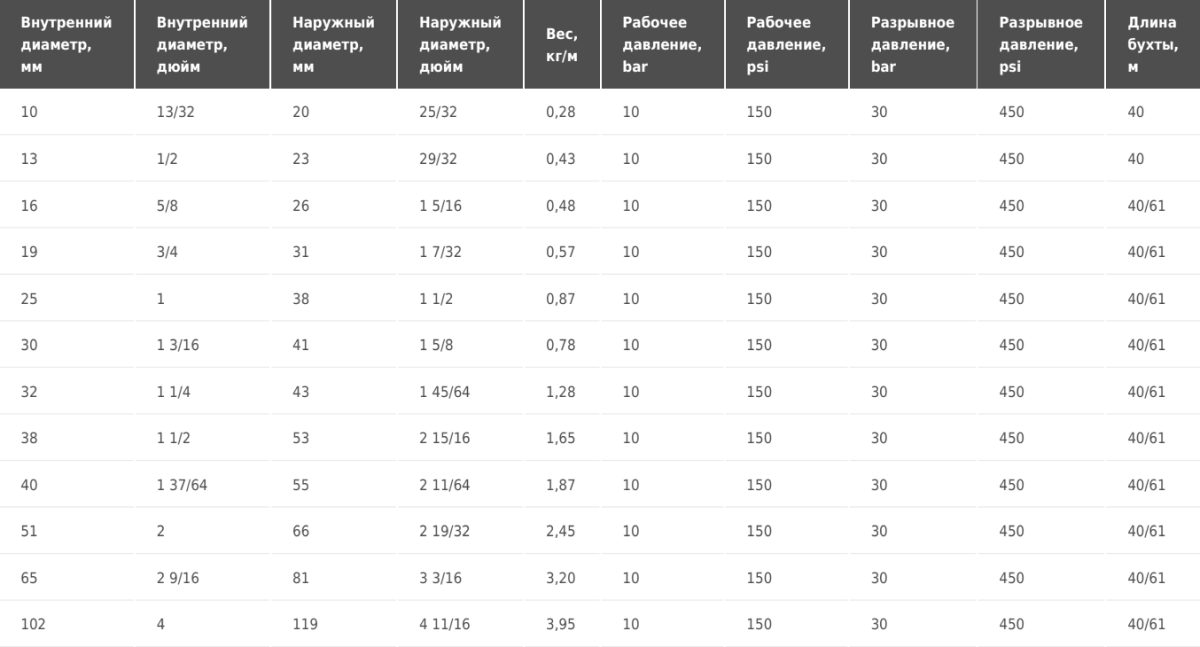
Task: Click the outer diameter 1 45/64 cell
Action: click(461, 391)
